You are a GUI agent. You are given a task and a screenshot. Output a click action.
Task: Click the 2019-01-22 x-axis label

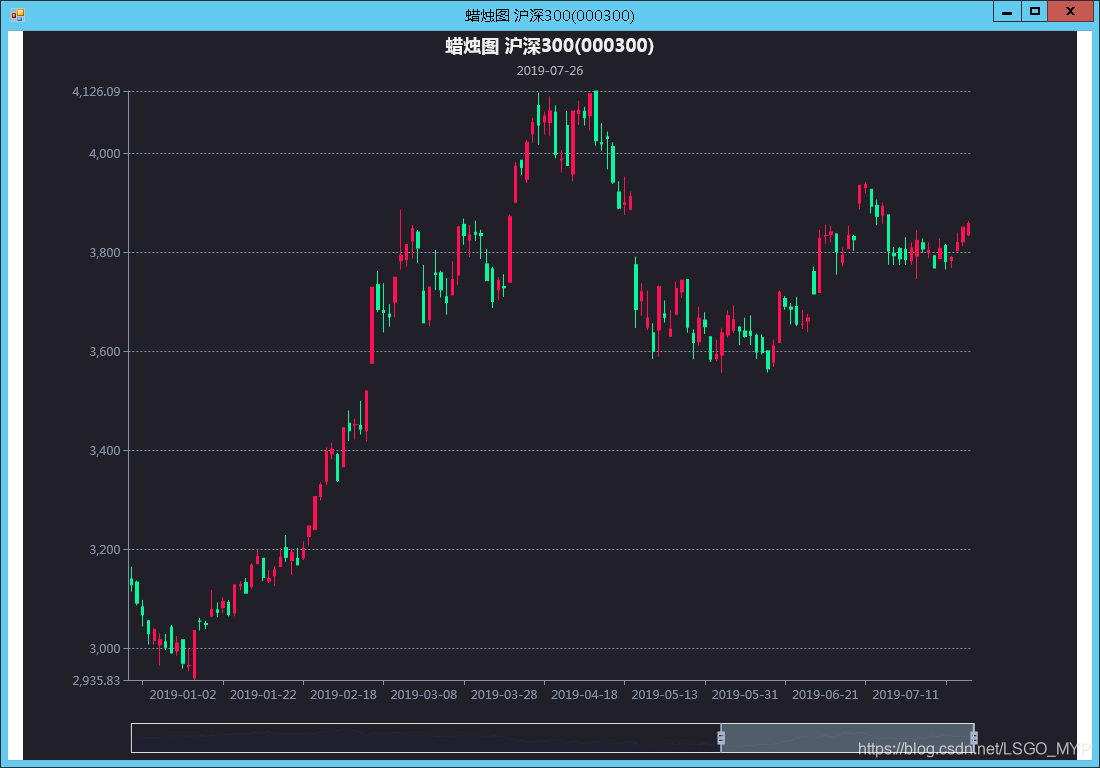point(263,695)
